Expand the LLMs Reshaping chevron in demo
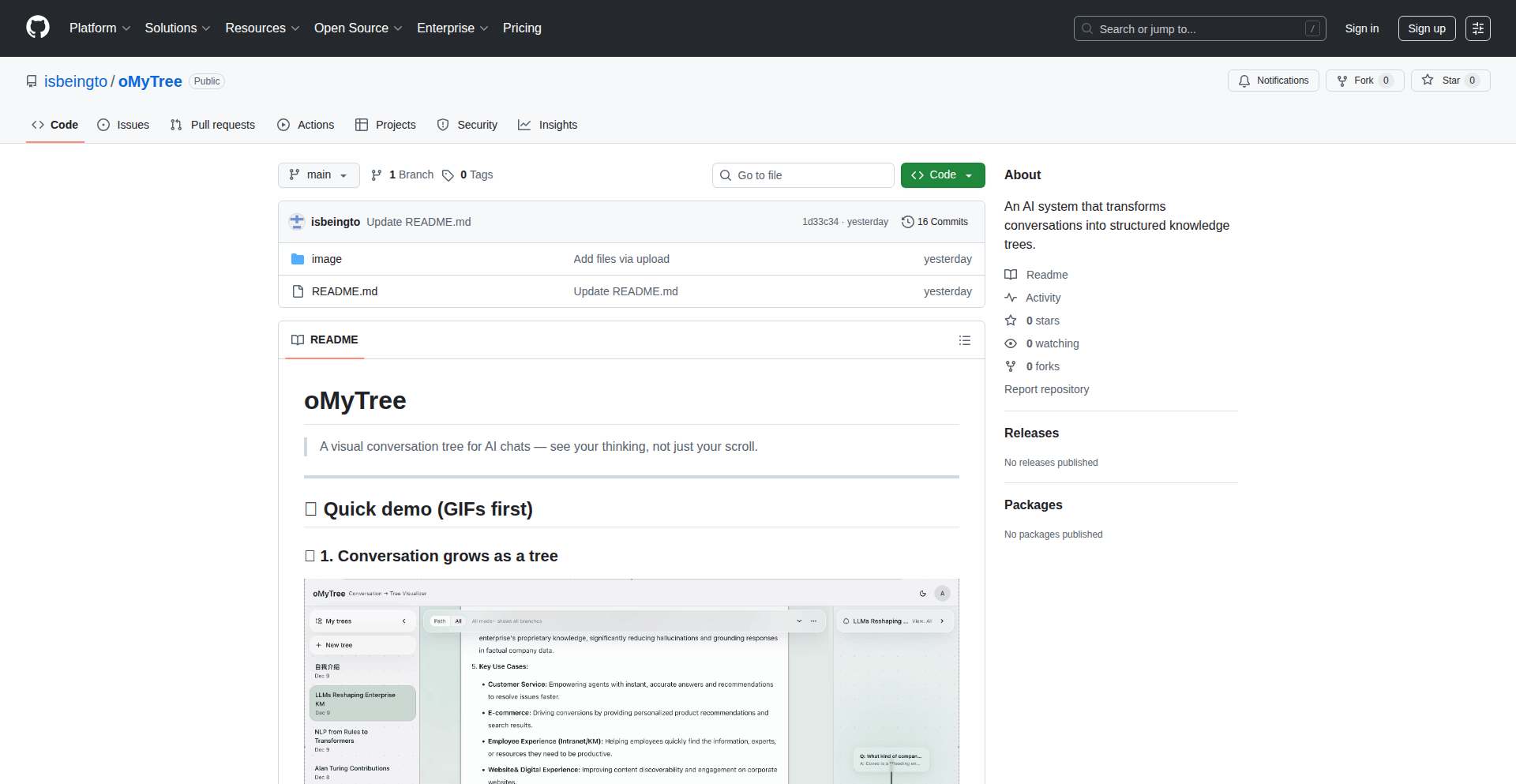Image resolution: width=1516 pixels, height=784 pixels. click(x=942, y=621)
